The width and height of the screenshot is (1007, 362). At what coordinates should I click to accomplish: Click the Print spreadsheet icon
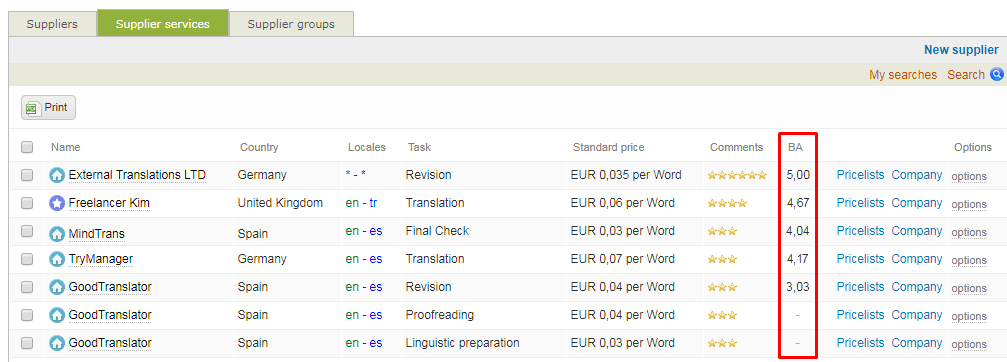pyautogui.click(x=32, y=108)
